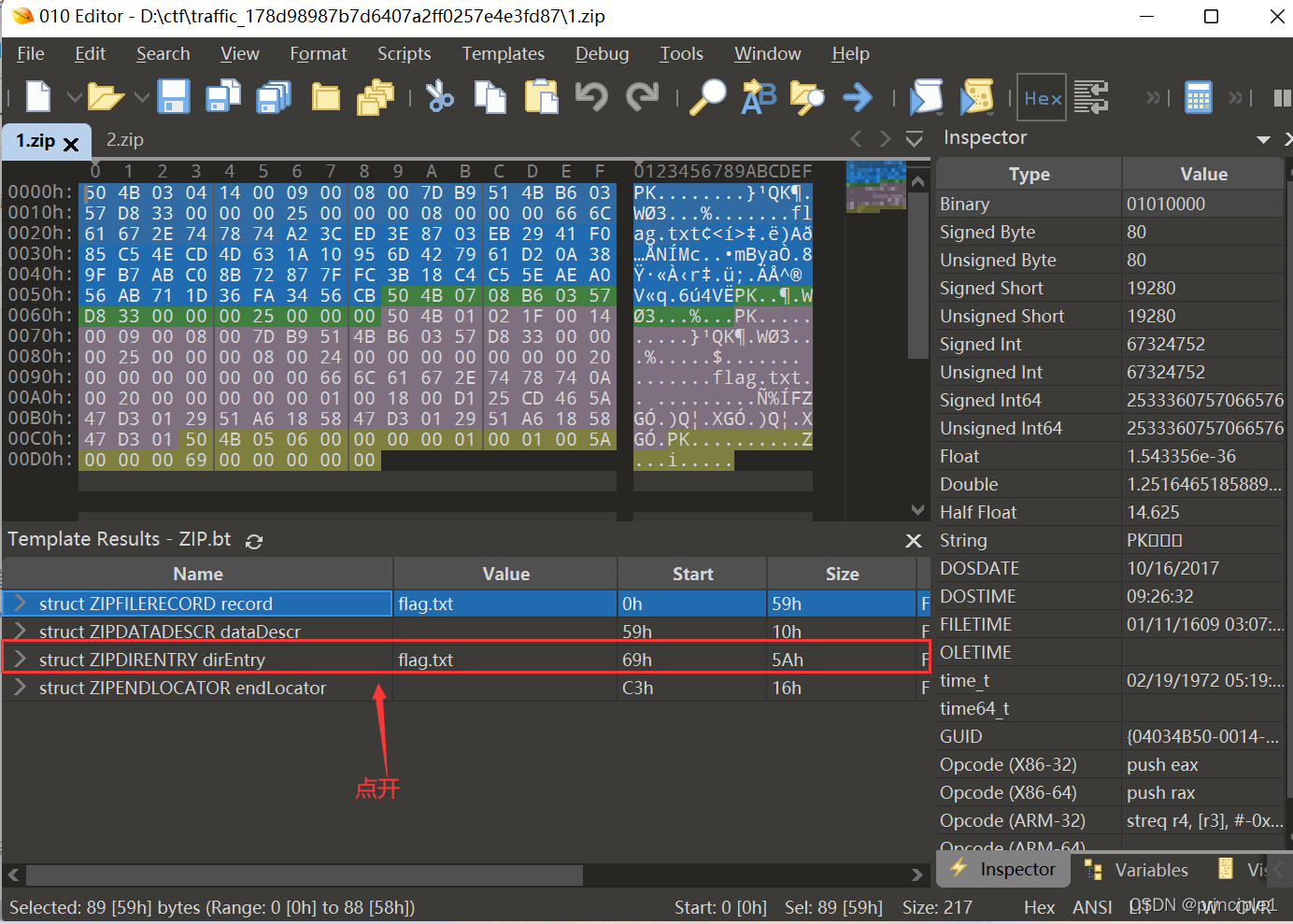Expand the toolbar overflow chevron before Calculator

[x=1154, y=96]
